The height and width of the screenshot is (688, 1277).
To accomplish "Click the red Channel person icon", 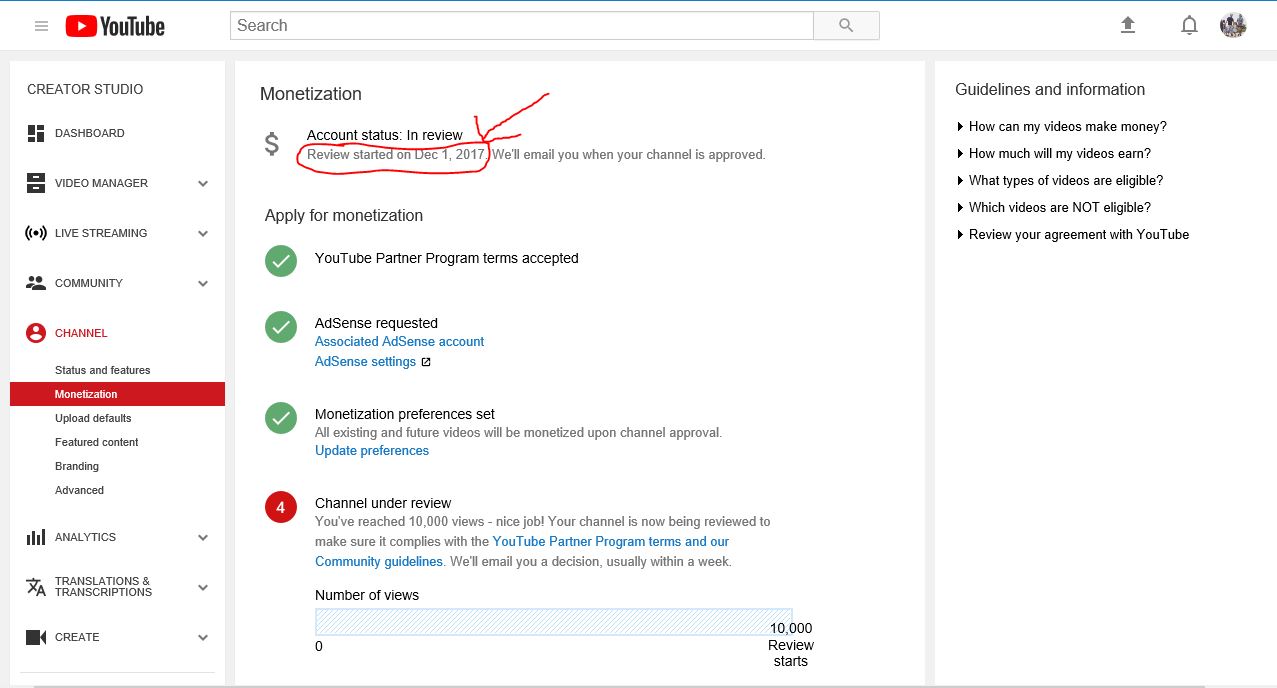I will [x=36, y=333].
